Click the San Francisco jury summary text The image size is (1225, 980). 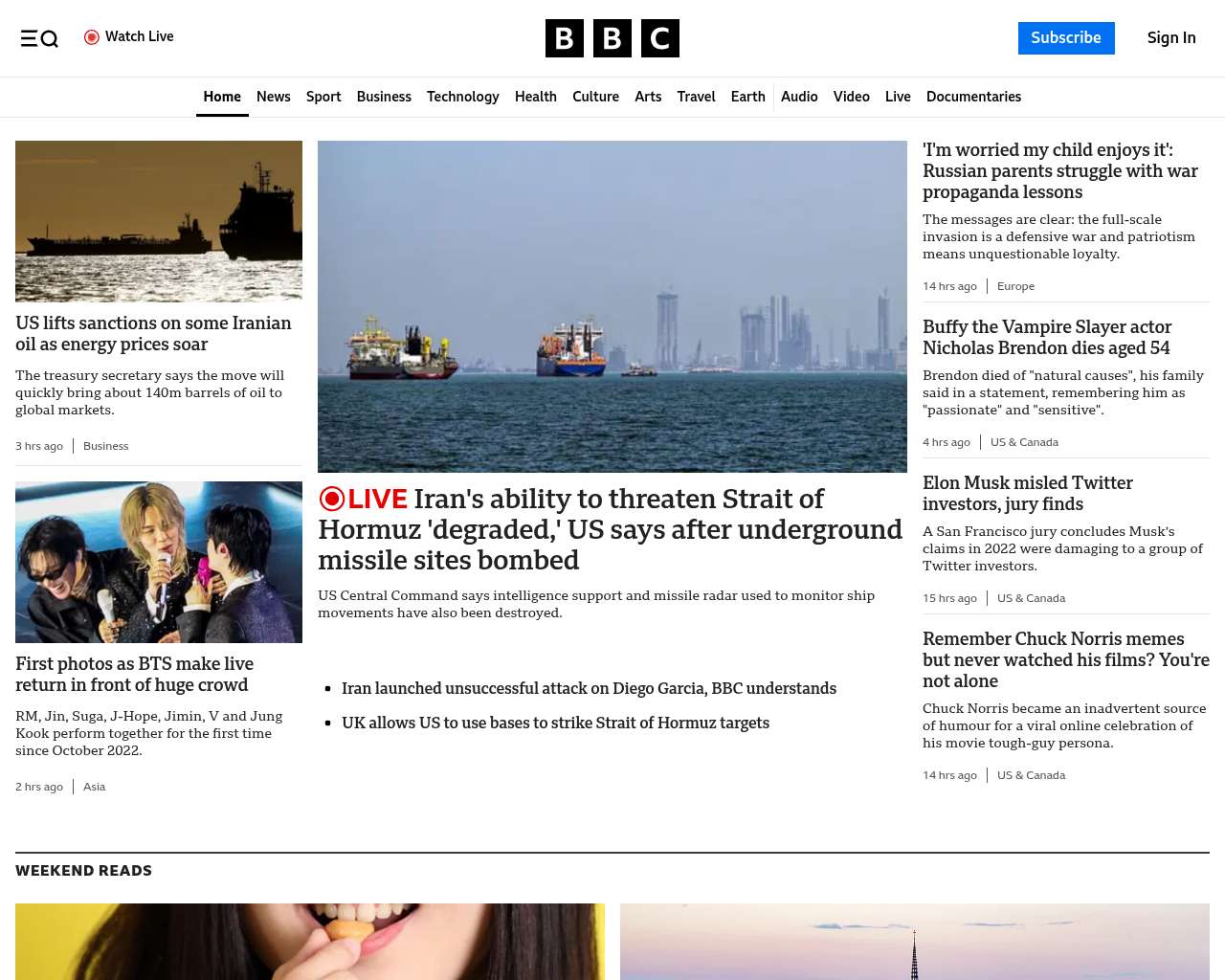(x=1062, y=548)
